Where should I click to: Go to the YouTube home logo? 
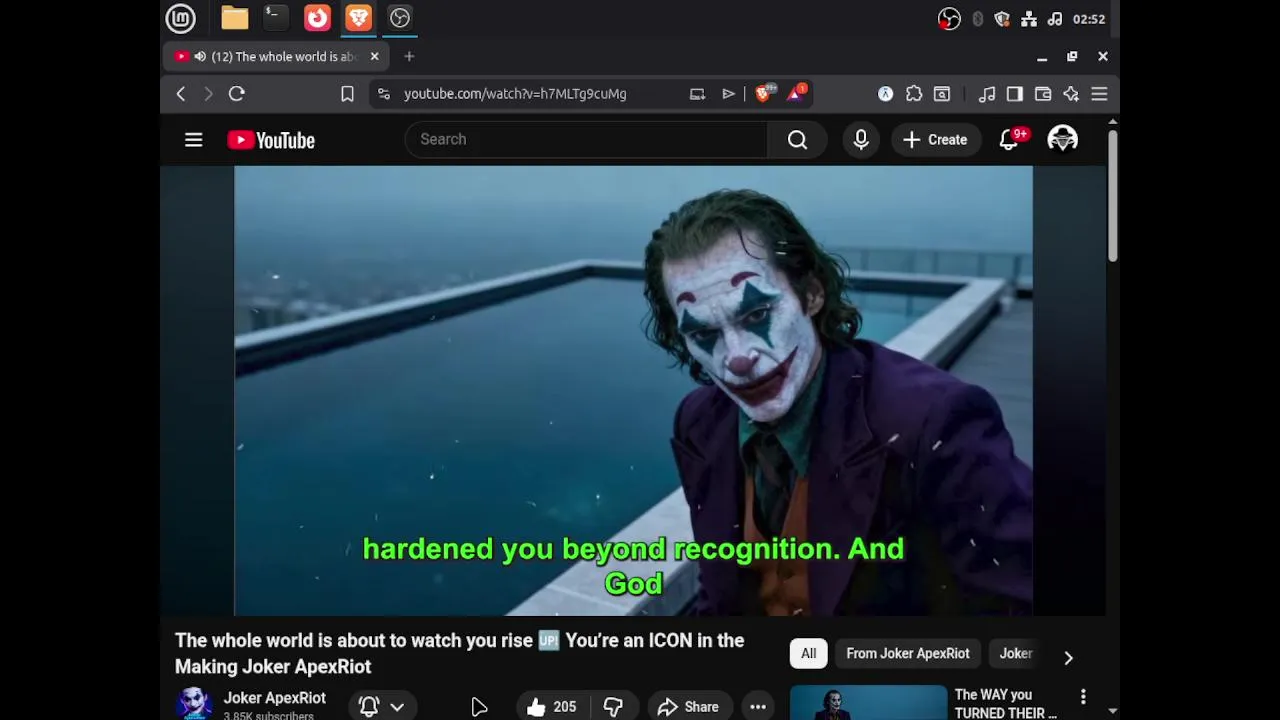pyautogui.click(x=271, y=140)
